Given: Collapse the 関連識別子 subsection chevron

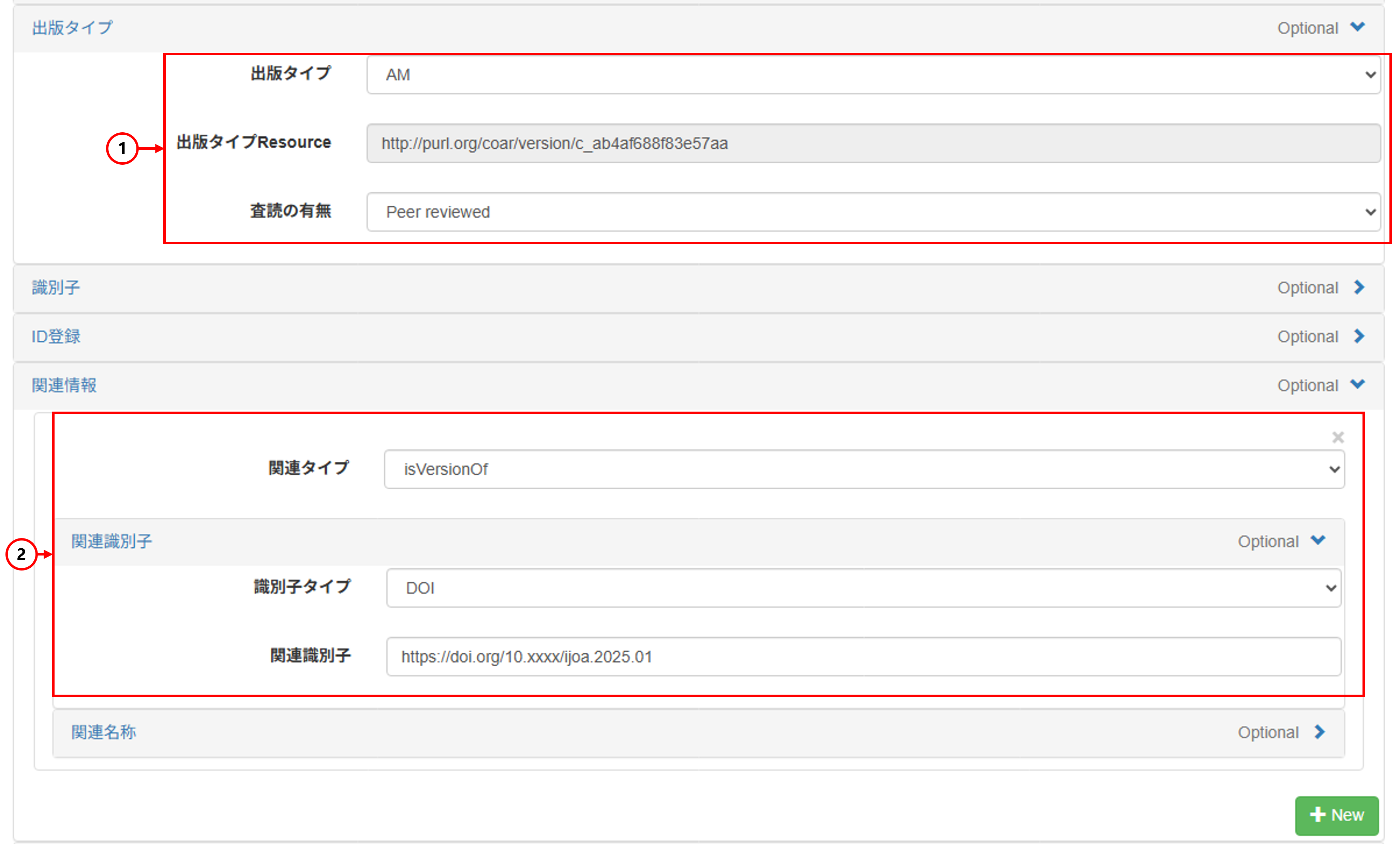Looking at the screenshot, I should pyautogui.click(x=1318, y=540).
